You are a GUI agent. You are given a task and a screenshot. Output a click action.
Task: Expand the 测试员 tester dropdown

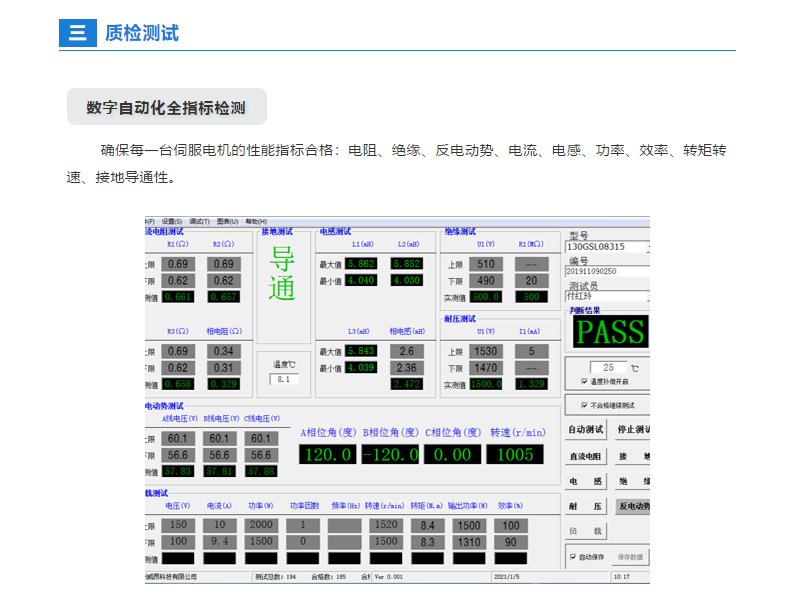tap(647, 295)
